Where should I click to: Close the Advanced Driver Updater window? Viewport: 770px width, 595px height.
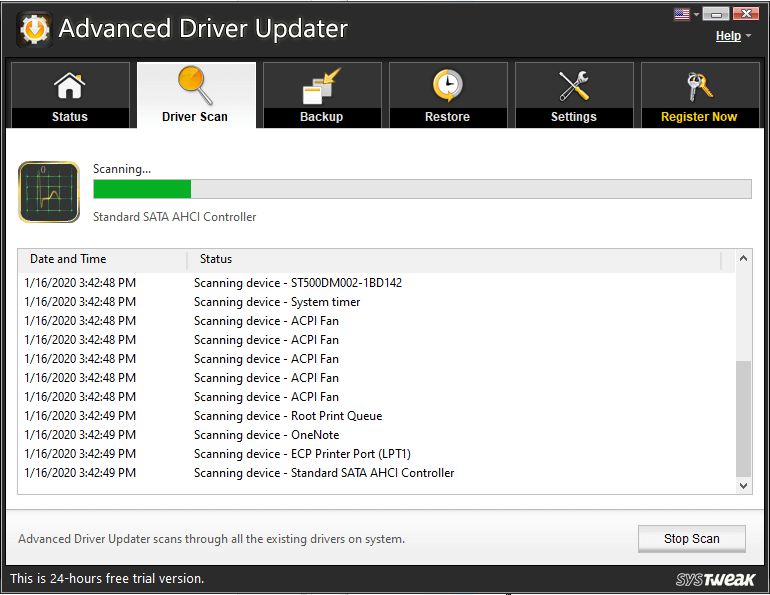coord(745,14)
